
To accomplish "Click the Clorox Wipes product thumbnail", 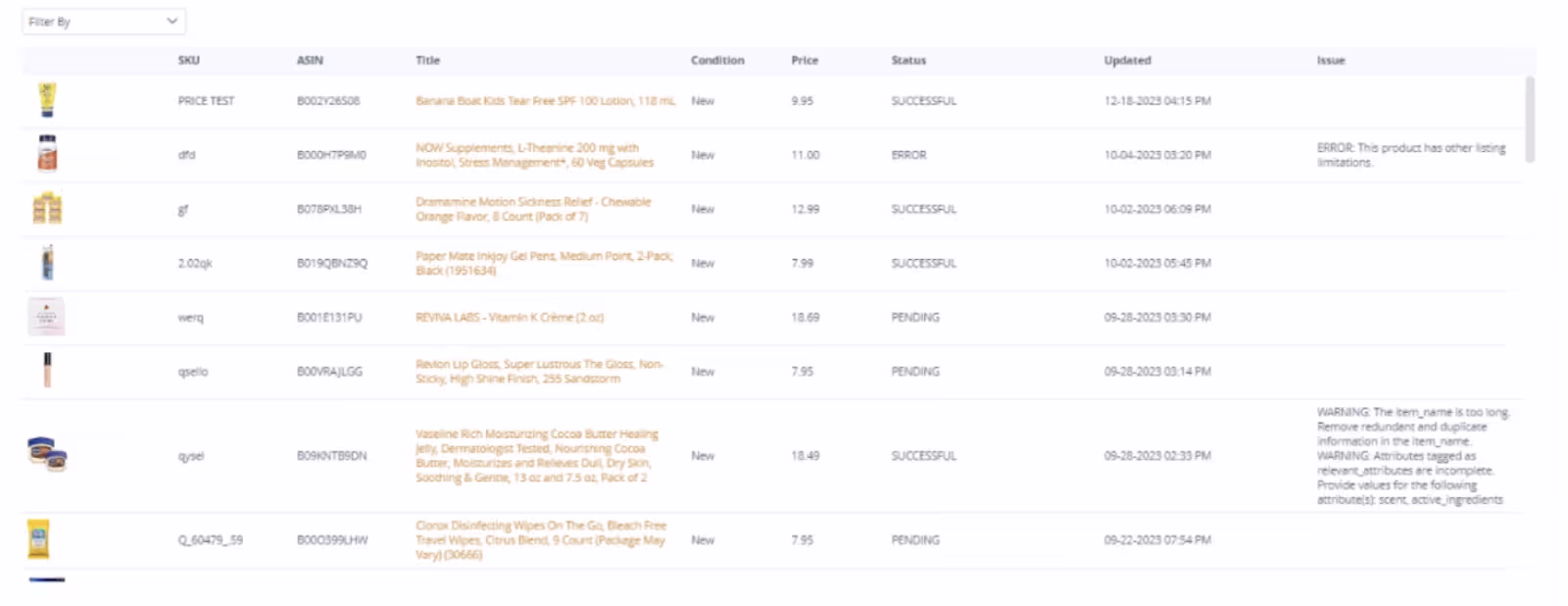I will pos(38,539).
